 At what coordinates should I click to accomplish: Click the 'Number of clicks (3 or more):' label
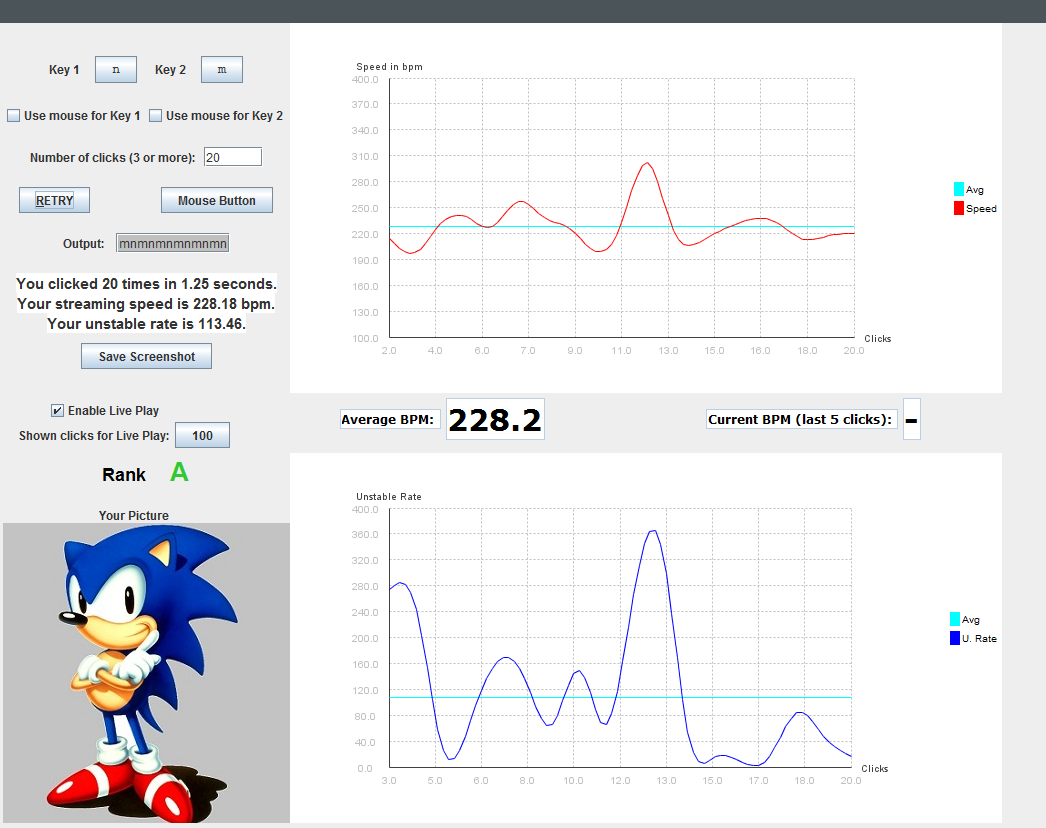(112, 157)
